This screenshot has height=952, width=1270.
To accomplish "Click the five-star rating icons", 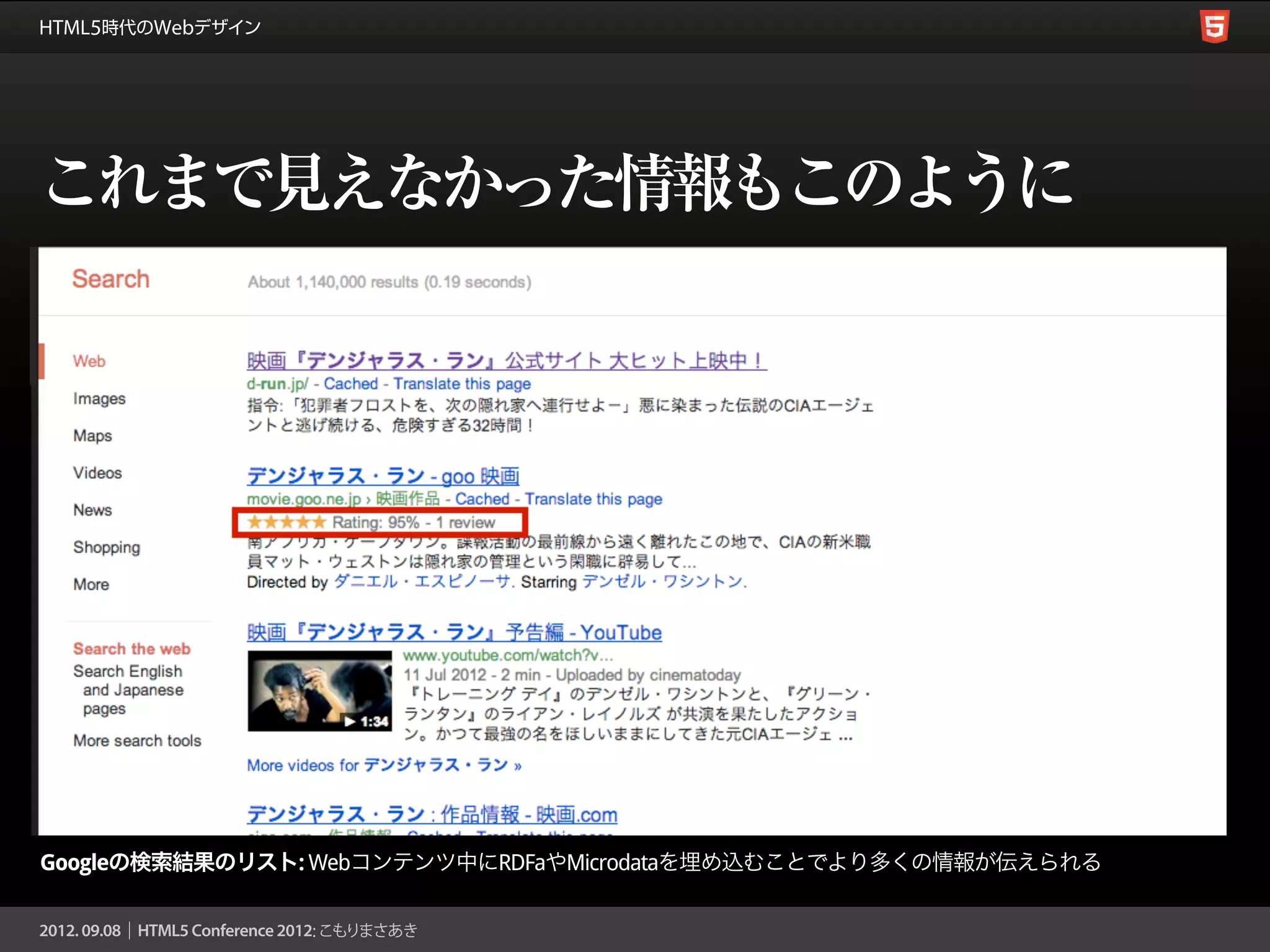I will coord(286,522).
